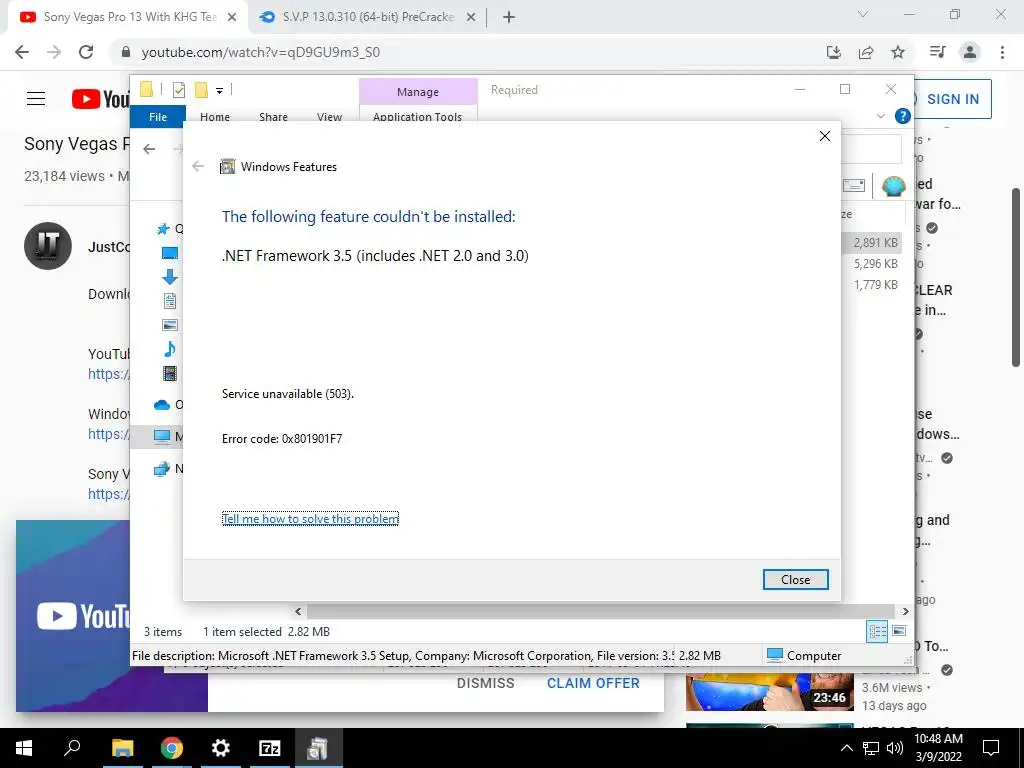
Task: Close the S.V.P 13.0.310 tab
Action: (x=471, y=18)
